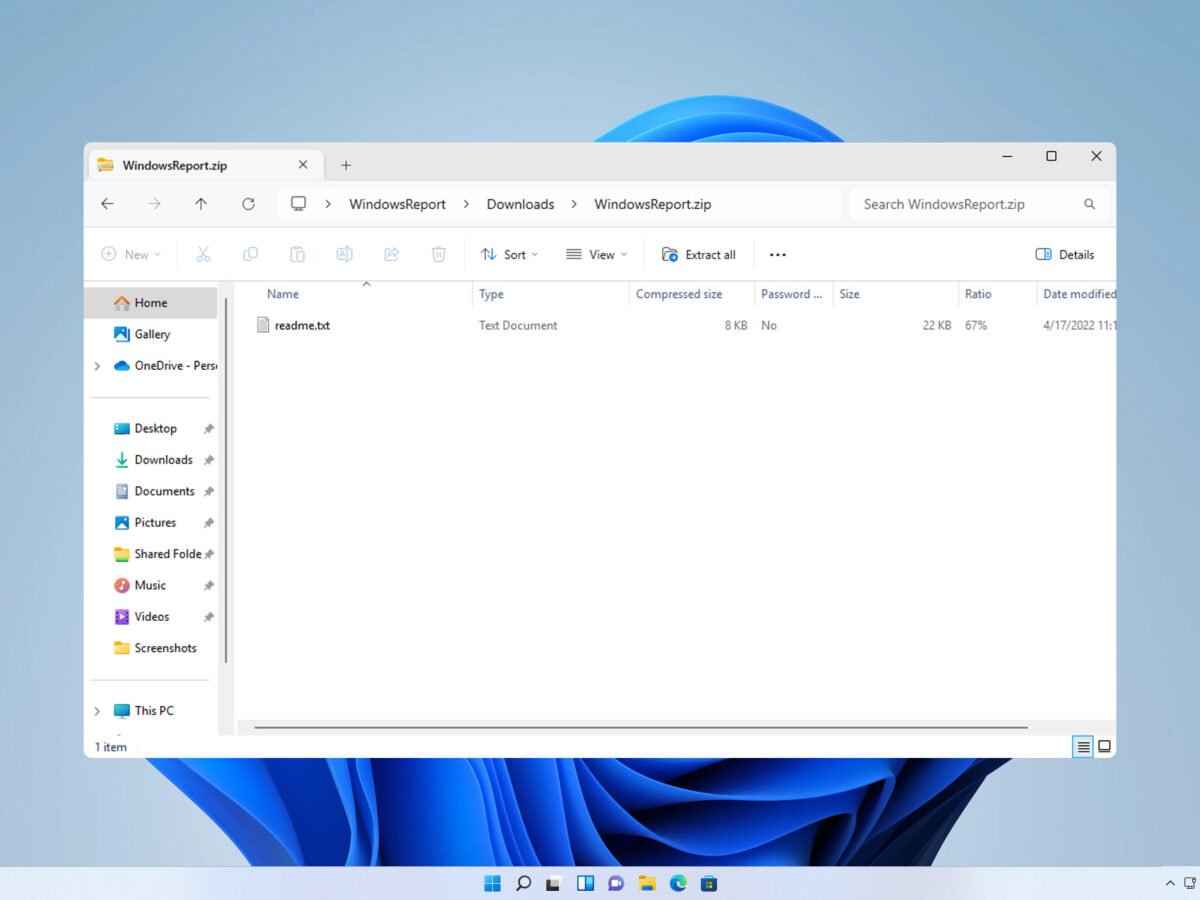Click the Paste clipboard icon
Screen dimensions: 1200x900
(297, 254)
